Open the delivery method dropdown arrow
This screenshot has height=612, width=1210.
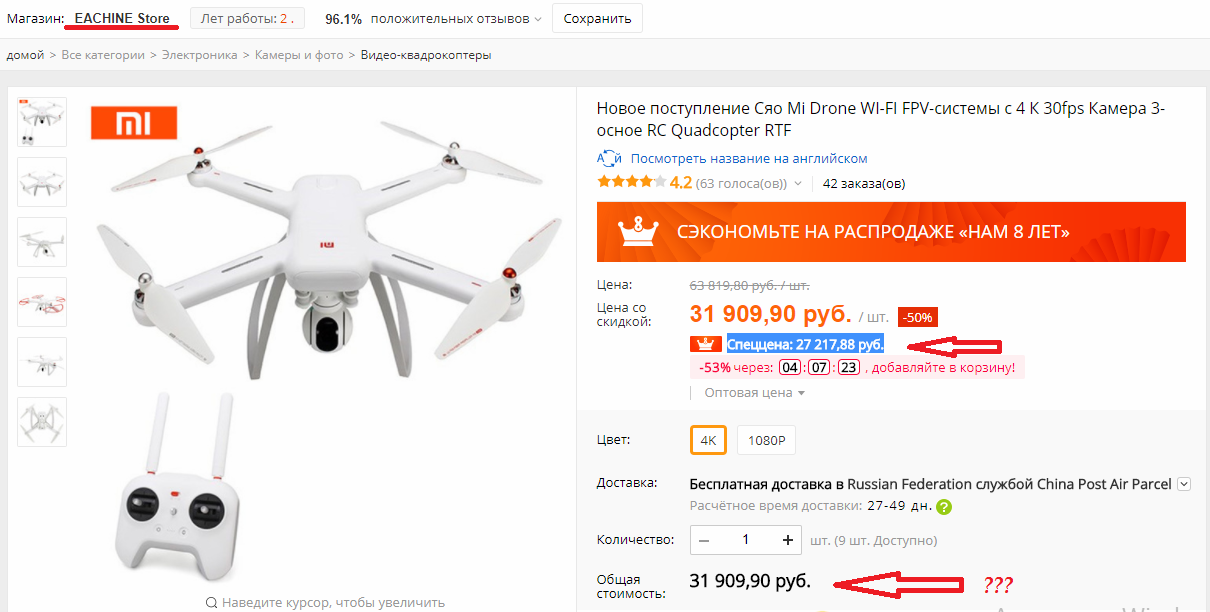tap(1184, 484)
